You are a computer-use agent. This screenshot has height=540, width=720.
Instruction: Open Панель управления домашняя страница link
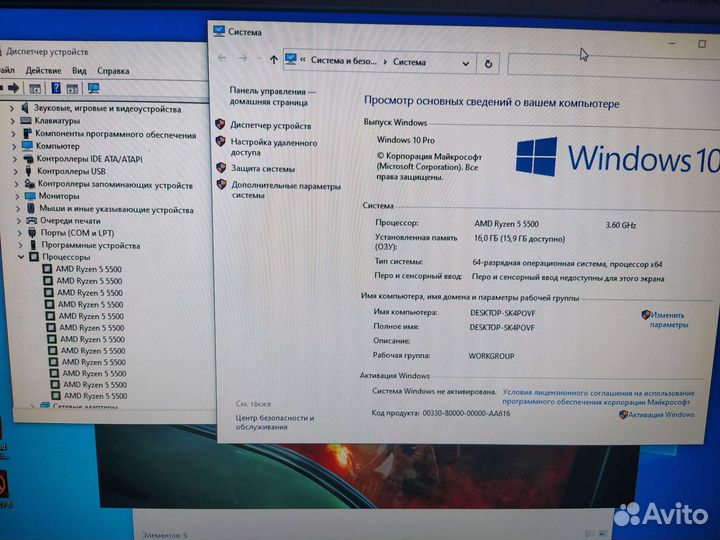coord(272,96)
